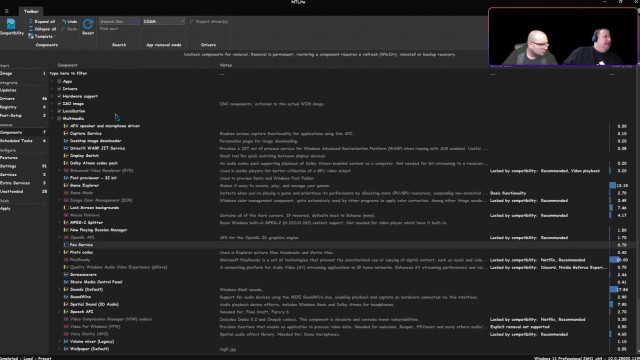Click the Find next button
Image resolution: width=640 pixels, height=360 pixels.
(x=109, y=29)
